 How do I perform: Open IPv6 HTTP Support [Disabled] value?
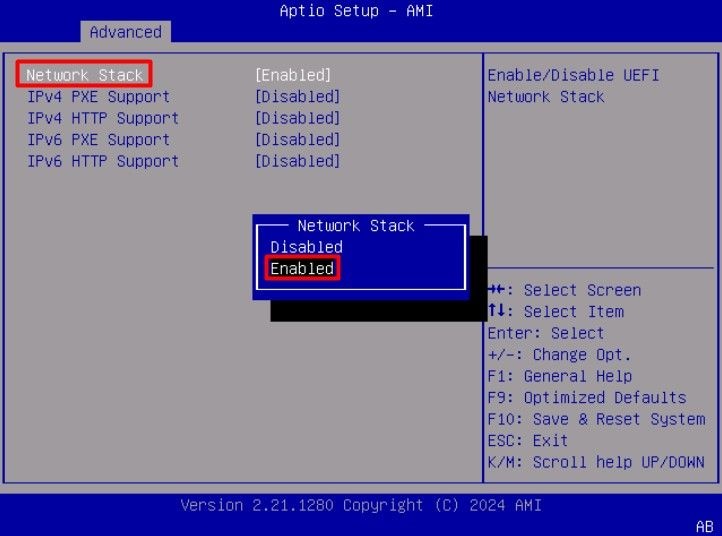pyautogui.click(x=297, y=161)
